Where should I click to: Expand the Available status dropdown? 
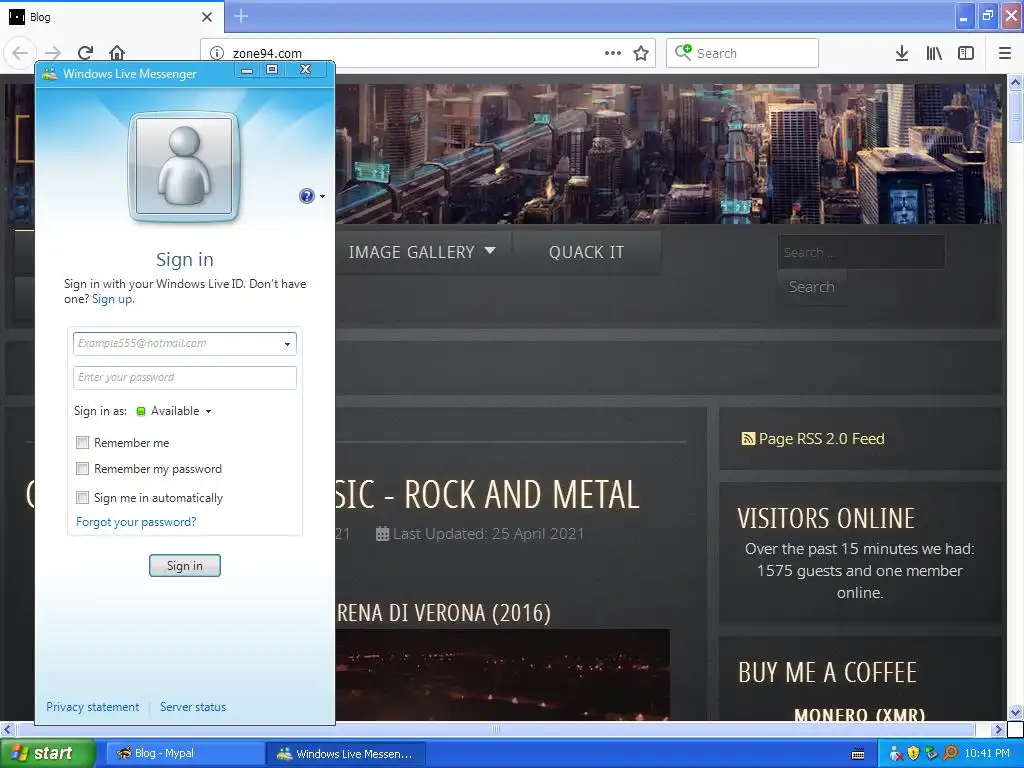point(208,411)
